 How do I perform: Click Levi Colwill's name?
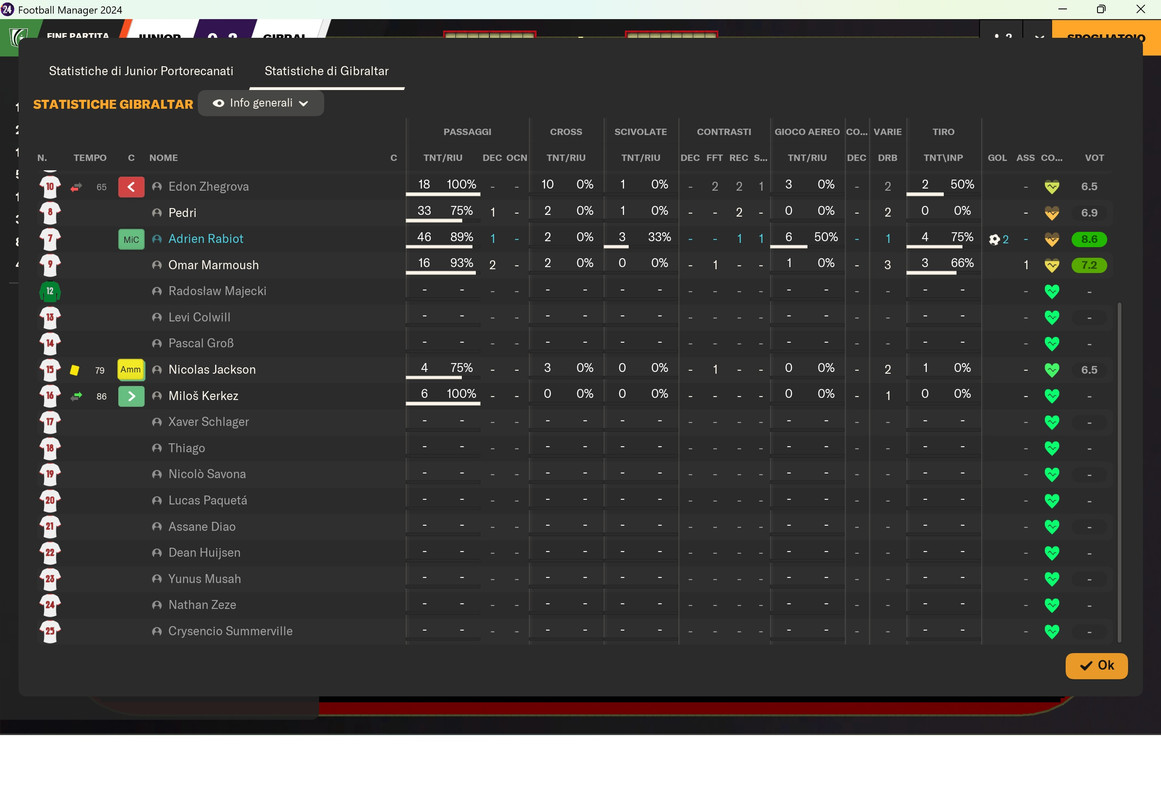click(199, 317)
